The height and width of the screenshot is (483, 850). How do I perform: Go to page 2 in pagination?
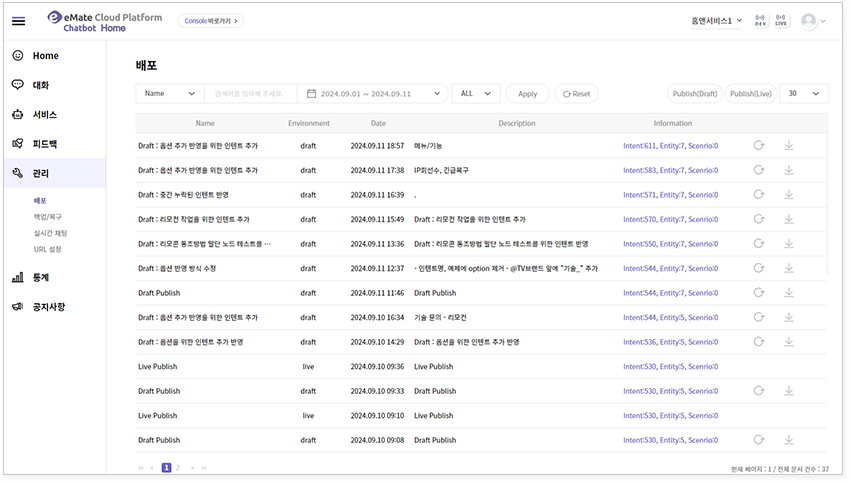(x=177, y=467)
